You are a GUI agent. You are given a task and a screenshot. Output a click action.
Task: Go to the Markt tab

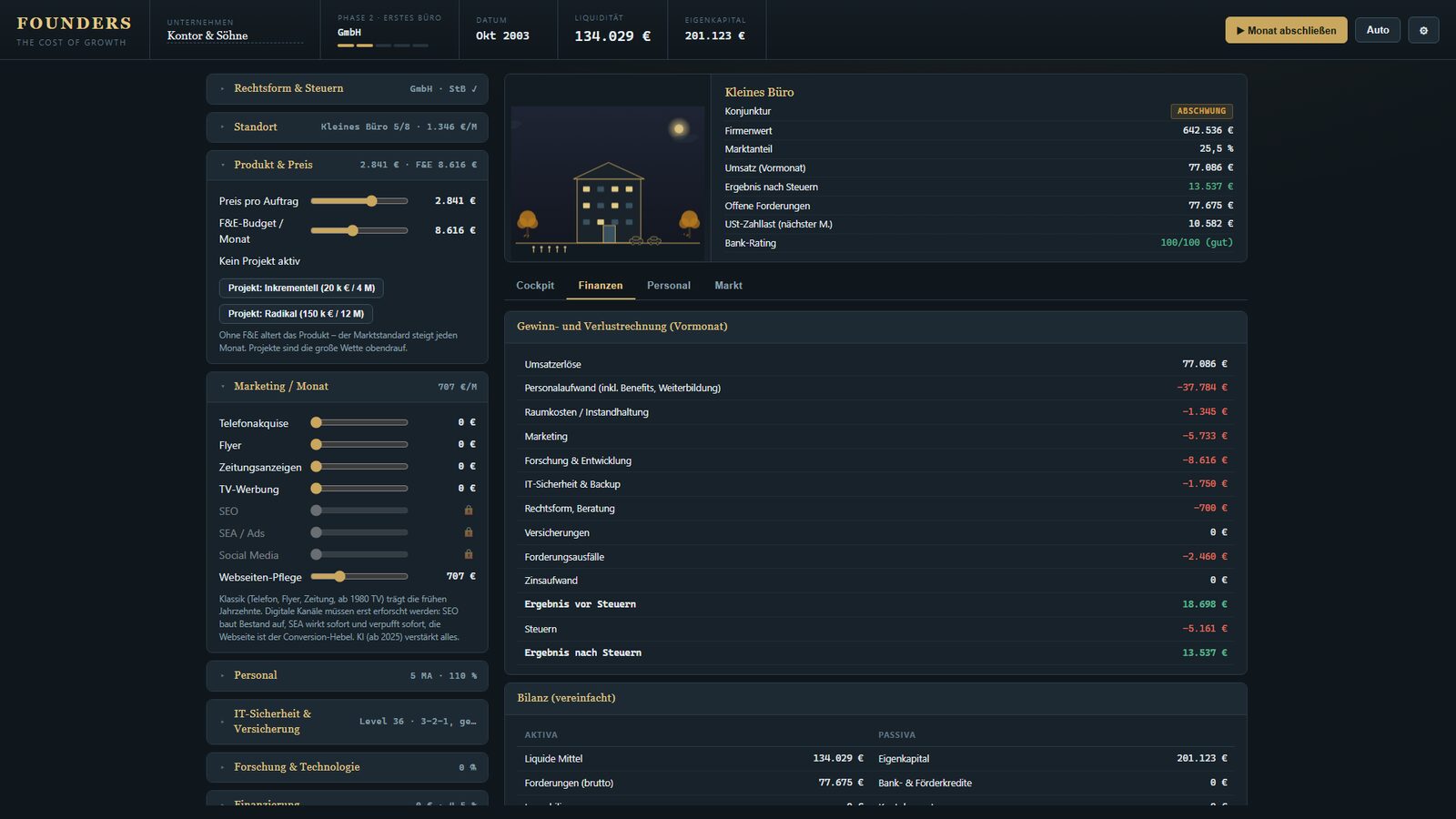click(x=728, y=286)
